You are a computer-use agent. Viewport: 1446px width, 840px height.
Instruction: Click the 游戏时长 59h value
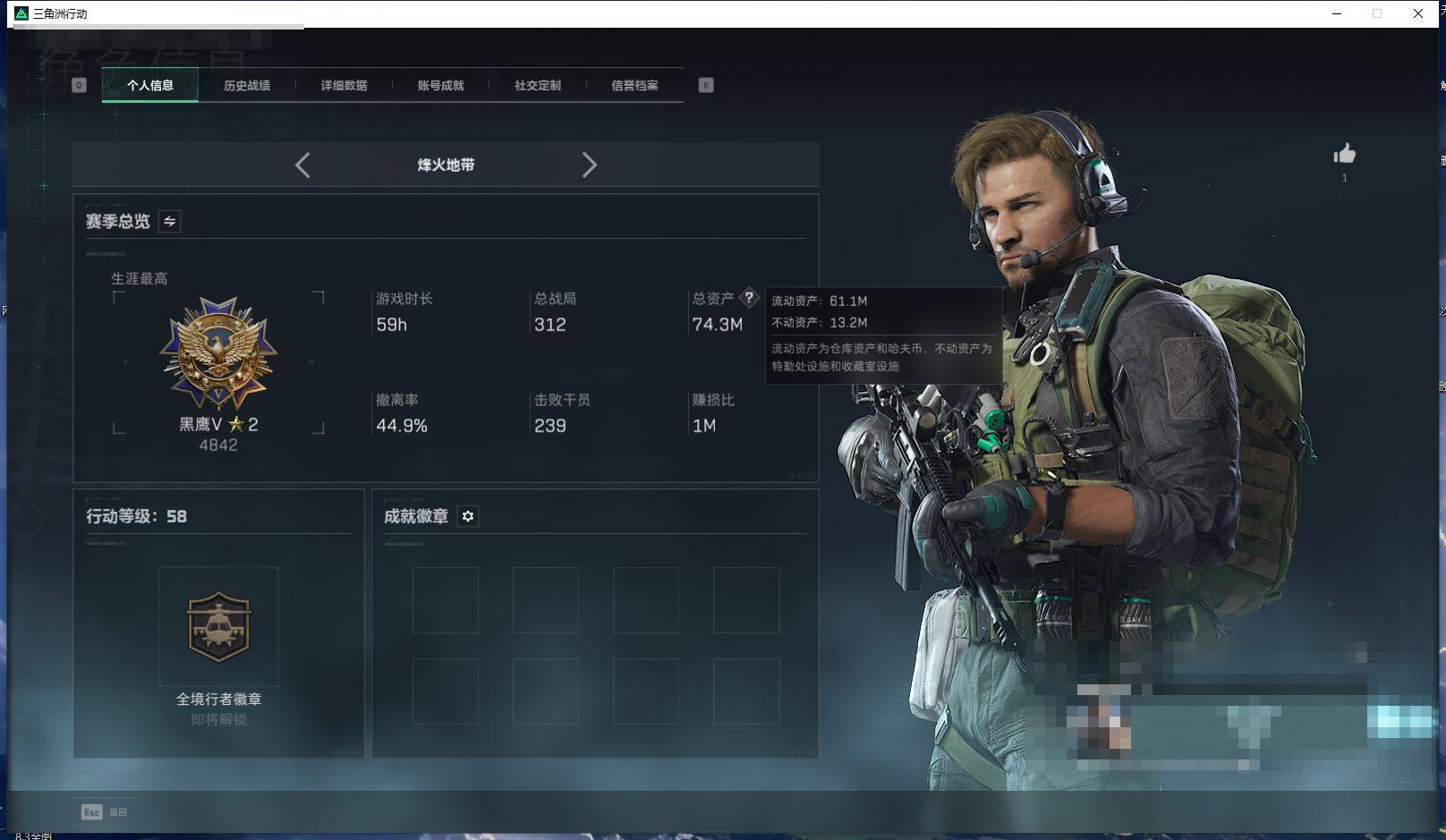coord(391,325)
